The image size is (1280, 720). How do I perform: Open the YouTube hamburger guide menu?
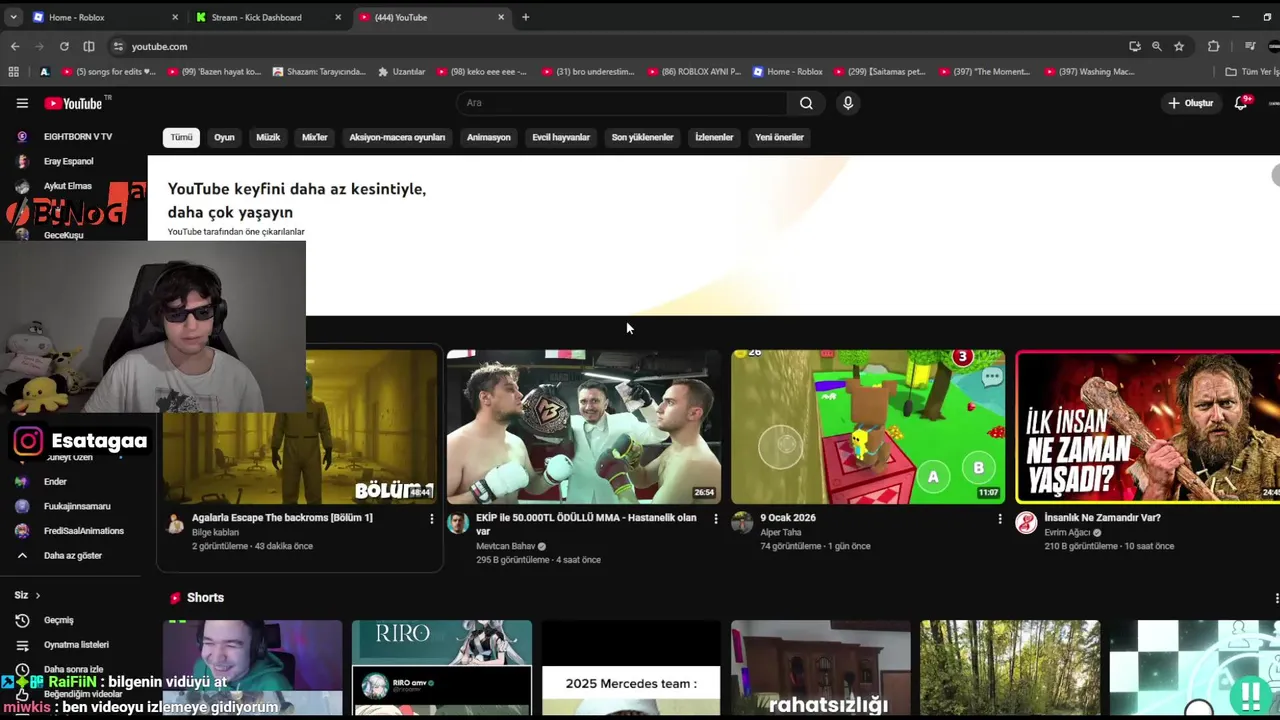click(22, 103)
